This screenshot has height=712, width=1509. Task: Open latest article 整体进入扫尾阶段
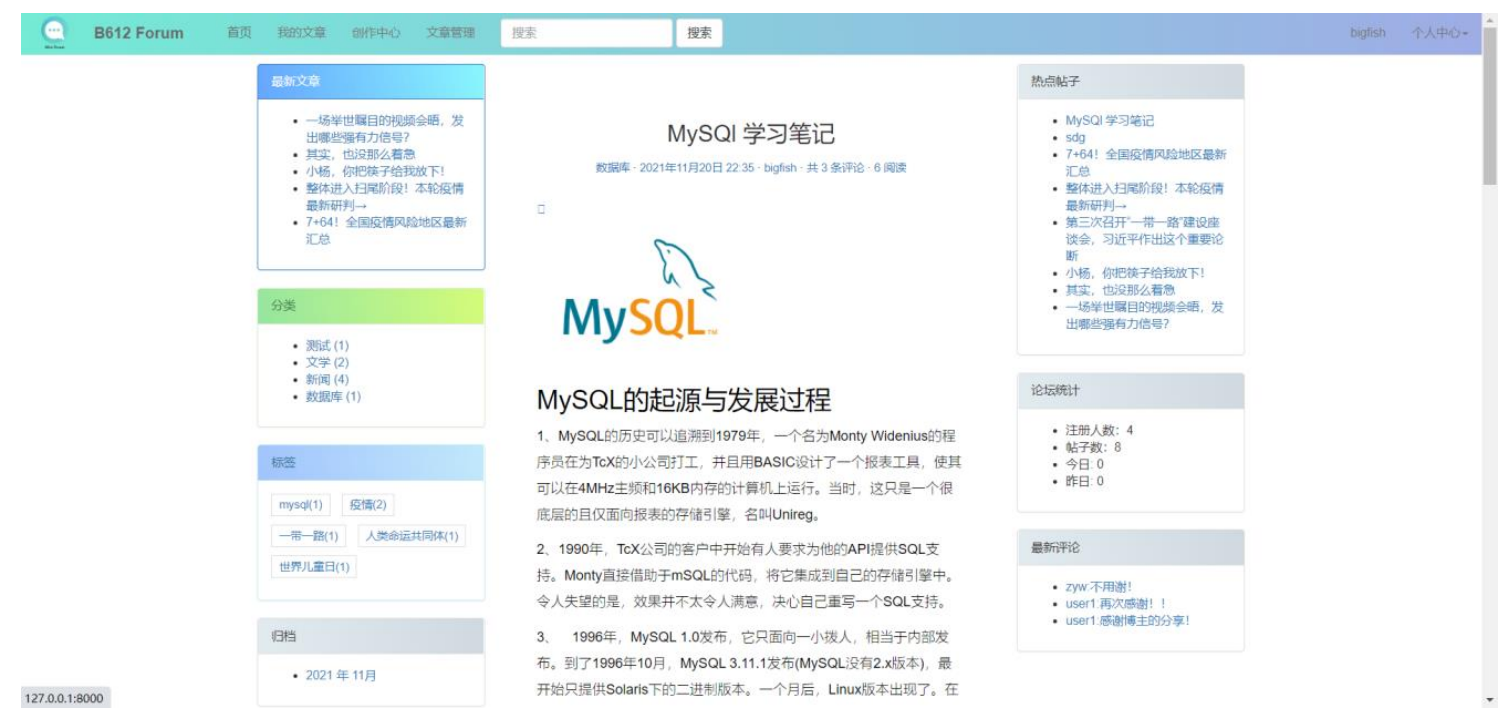coord(385,196)
